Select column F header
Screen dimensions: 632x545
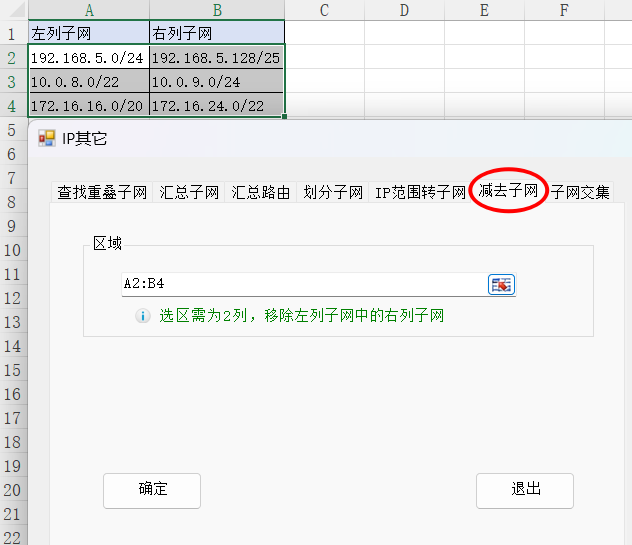[x=564, y=10]
